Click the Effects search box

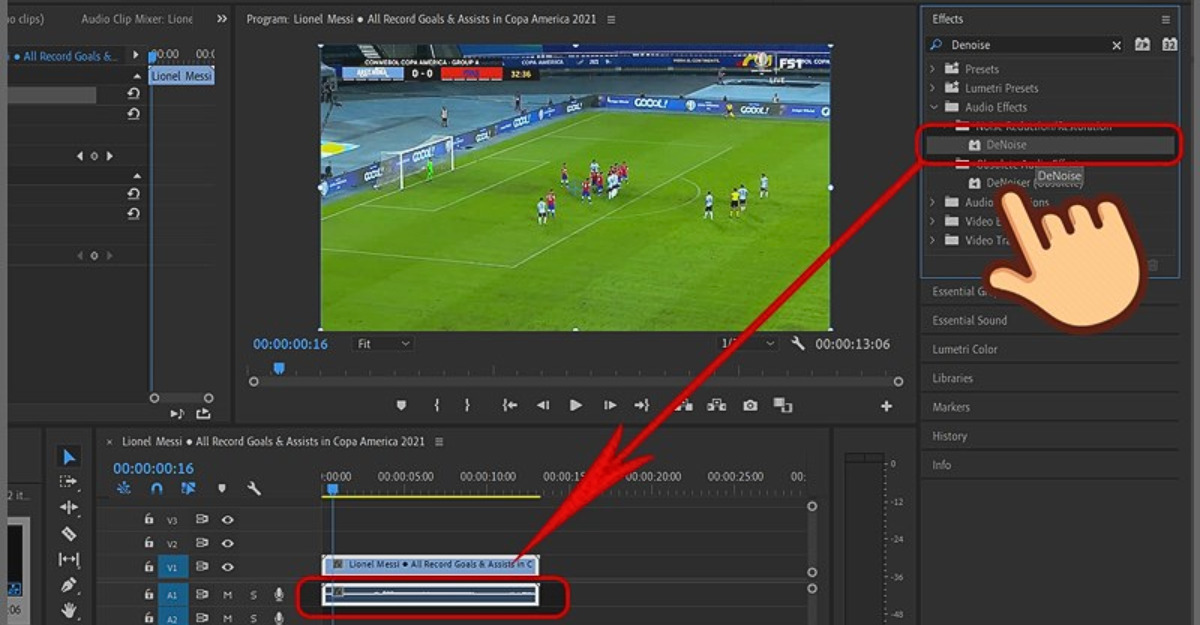pos(1026,45)
